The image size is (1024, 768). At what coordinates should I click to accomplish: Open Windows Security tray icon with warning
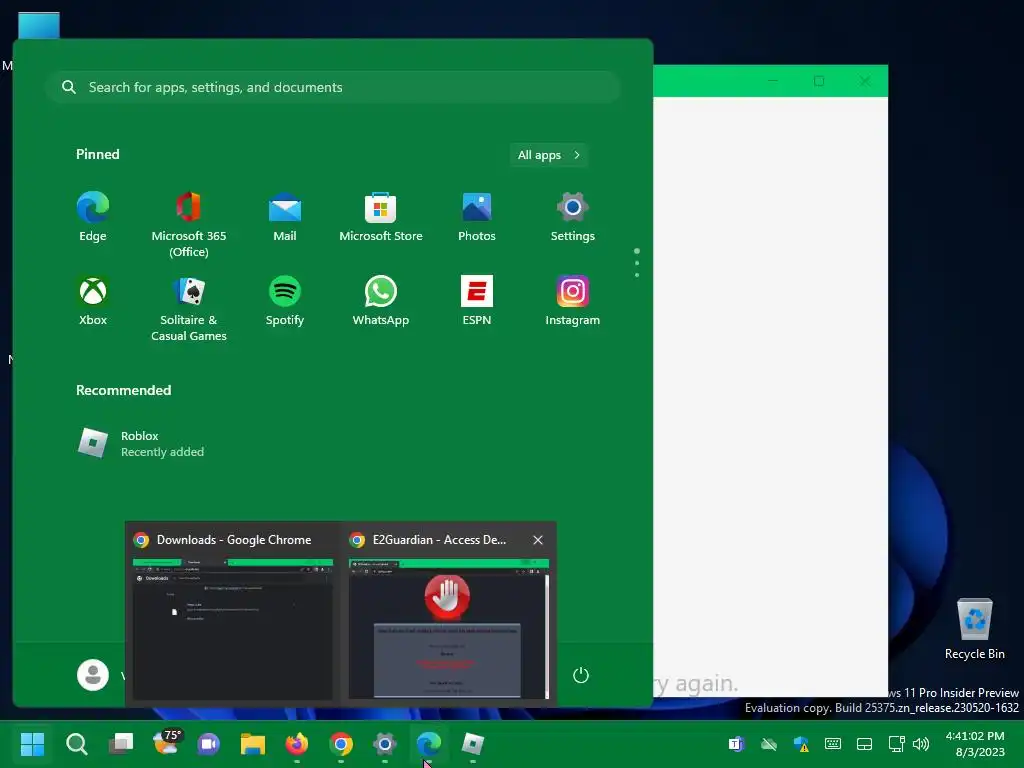[801, 743]
